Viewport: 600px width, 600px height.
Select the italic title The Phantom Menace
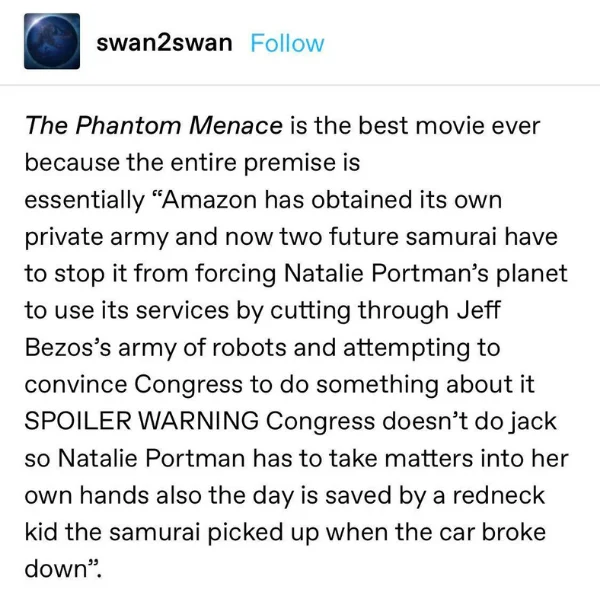pos(154,125)
